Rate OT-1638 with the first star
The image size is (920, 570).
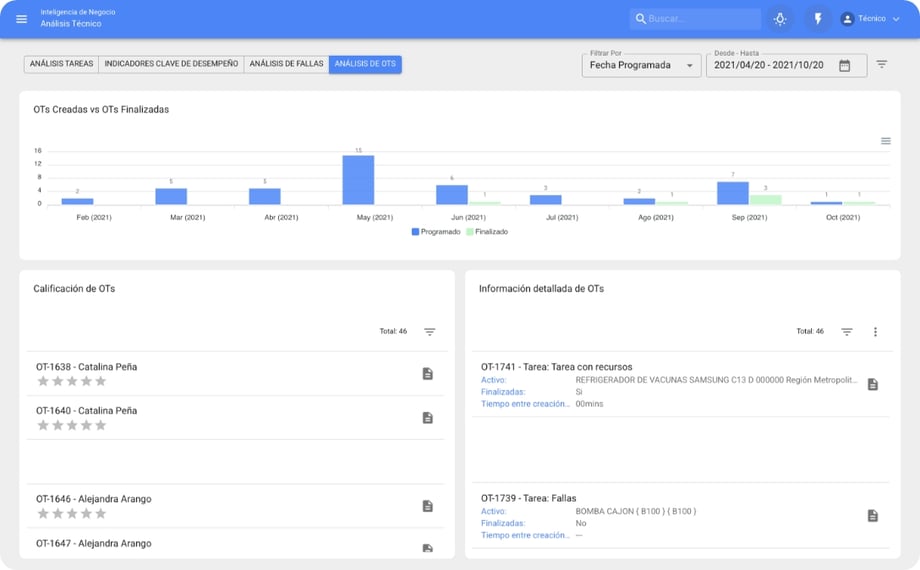pos(43,381)
